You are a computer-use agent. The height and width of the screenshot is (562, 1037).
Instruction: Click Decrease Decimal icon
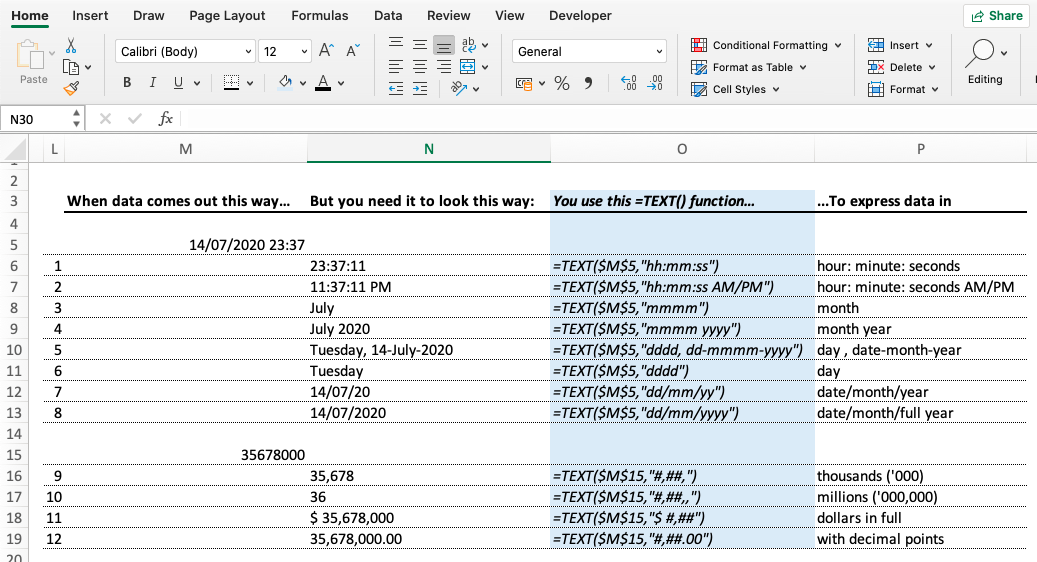pyautogui.click(x=655, y=83)
